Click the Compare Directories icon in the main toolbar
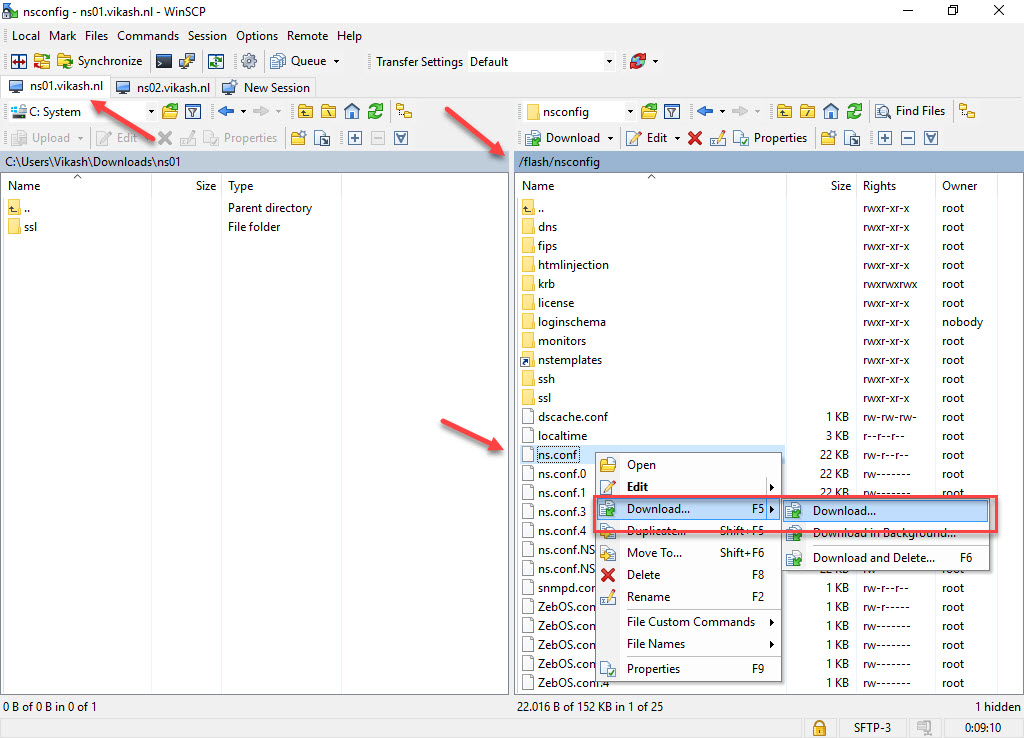 19,61
